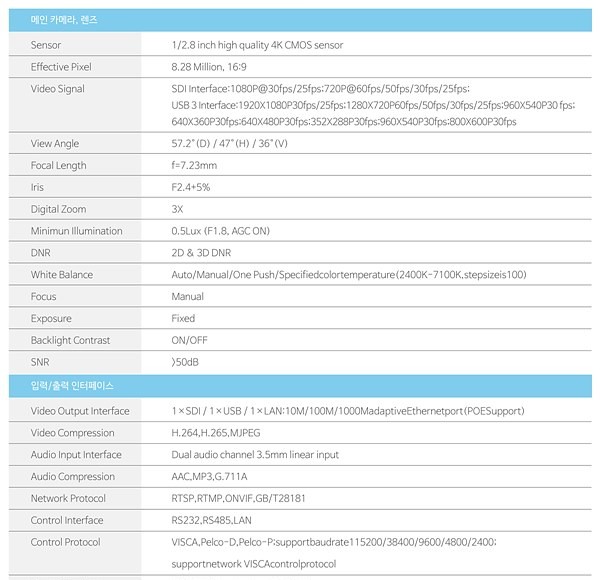Click the '8.28 Million, 16:9' value
This screenshot has height=580, width=600.
click(x=209, y=67)
